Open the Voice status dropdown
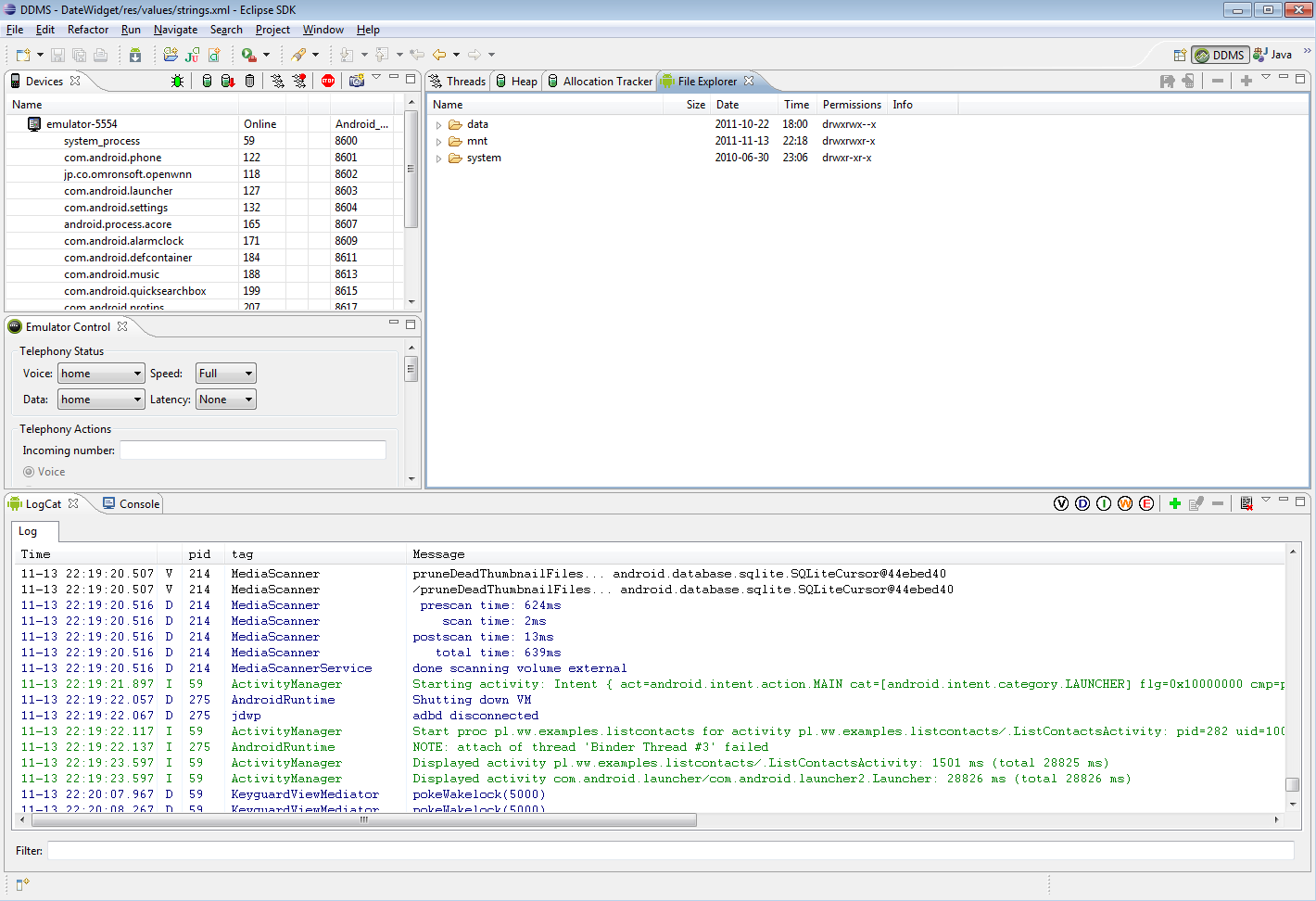Image resolution: width=1316 pixels, height=901 pixels. point(101,374)
